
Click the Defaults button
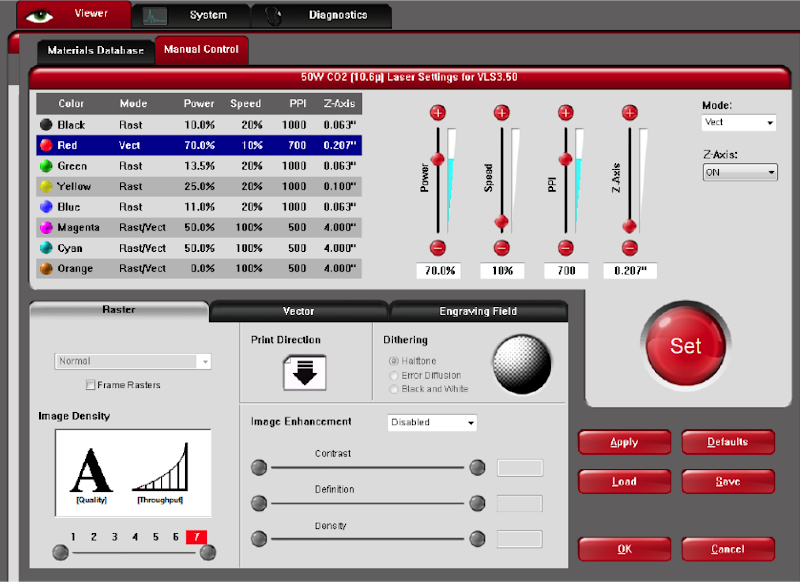point(728,442)
